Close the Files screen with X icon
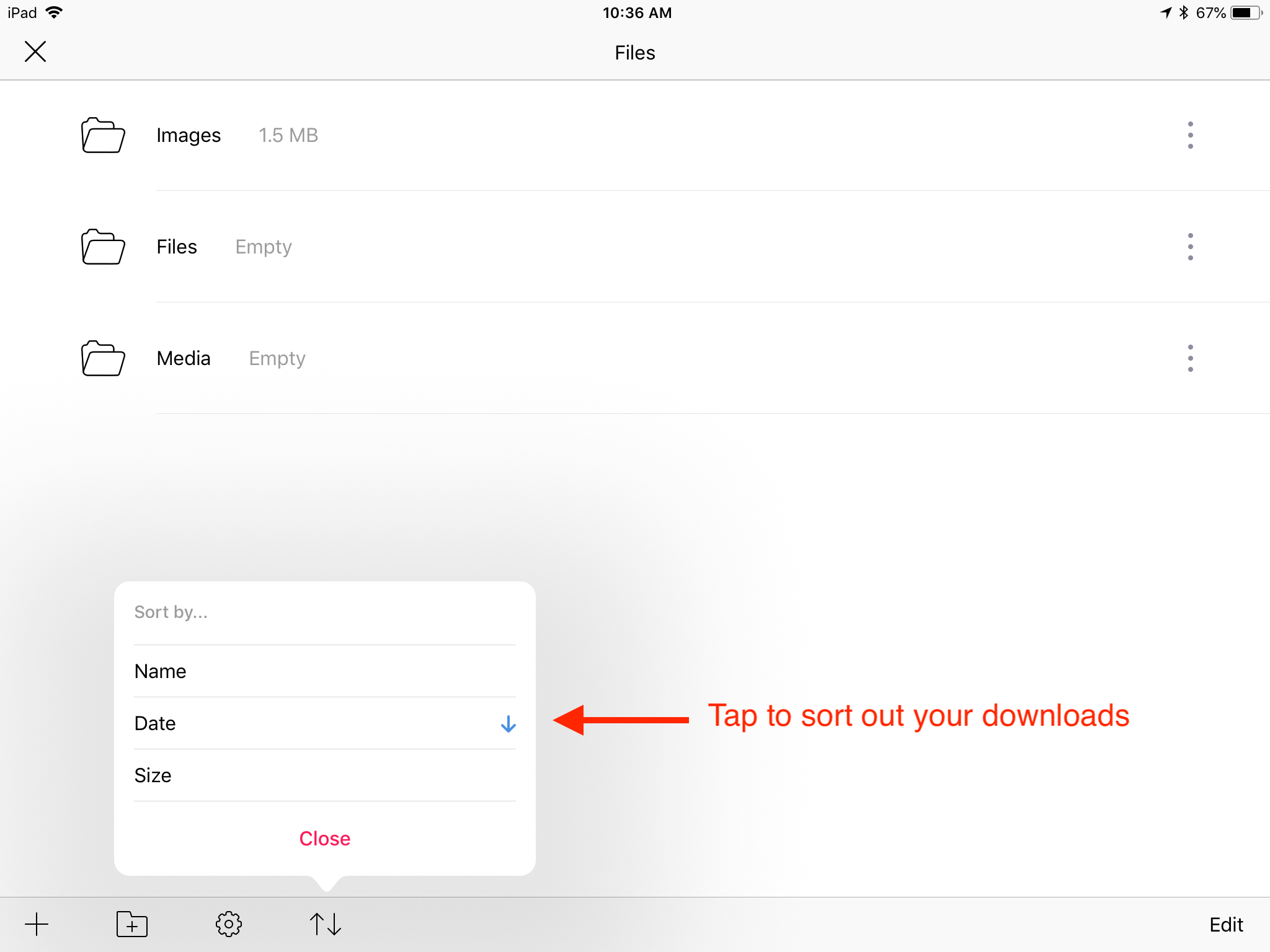 [35, 51]
